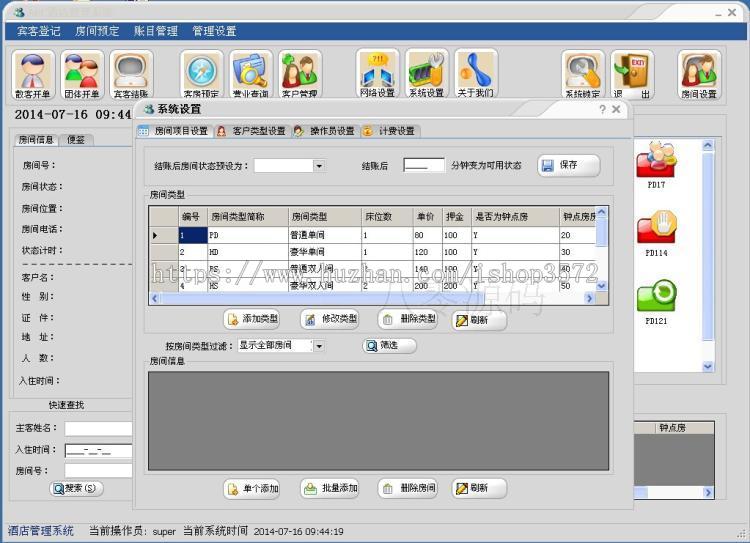Click the 房间号 field in 快速查找

pyautogui.click(x=98, y=471)
